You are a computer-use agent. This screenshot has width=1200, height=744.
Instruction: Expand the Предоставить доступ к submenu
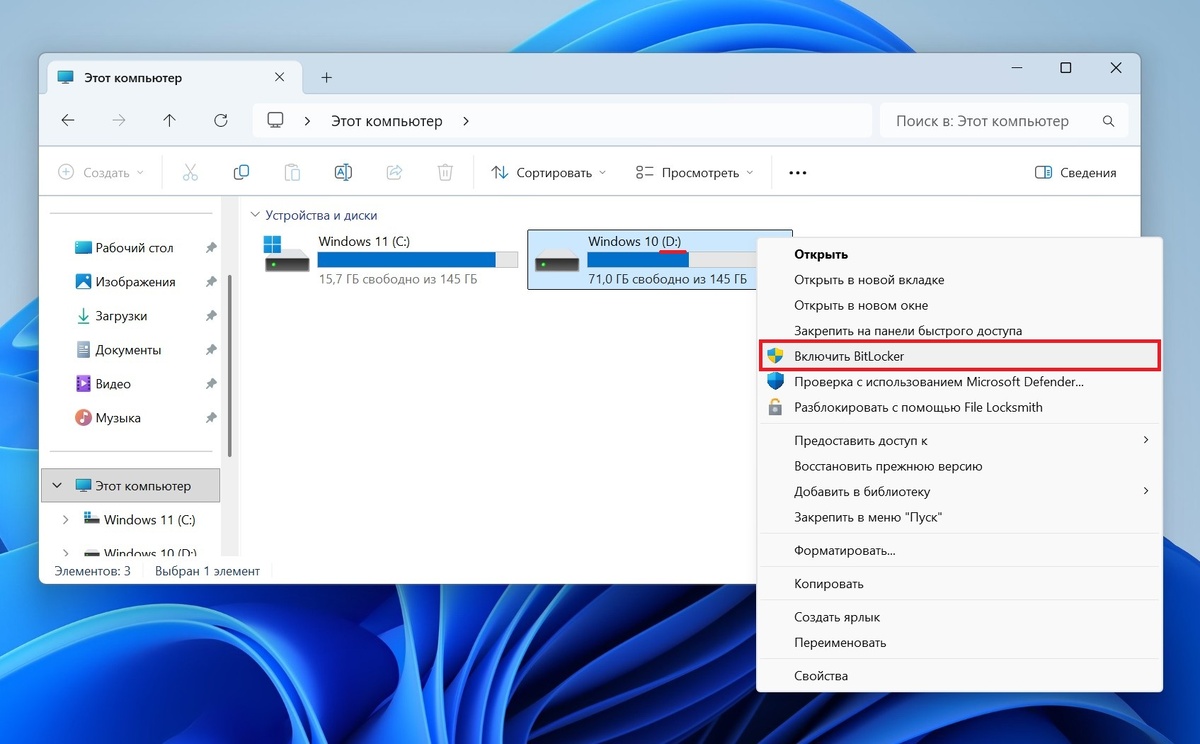[1146, 440]
